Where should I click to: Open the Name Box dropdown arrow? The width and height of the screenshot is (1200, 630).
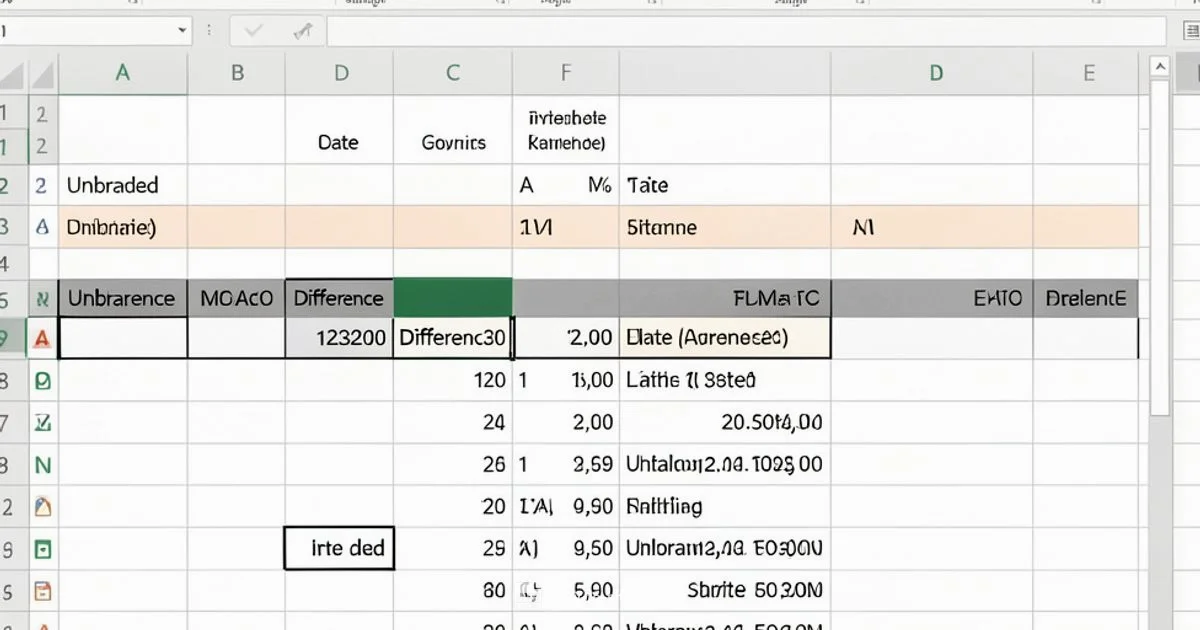[x=181, y=31]
